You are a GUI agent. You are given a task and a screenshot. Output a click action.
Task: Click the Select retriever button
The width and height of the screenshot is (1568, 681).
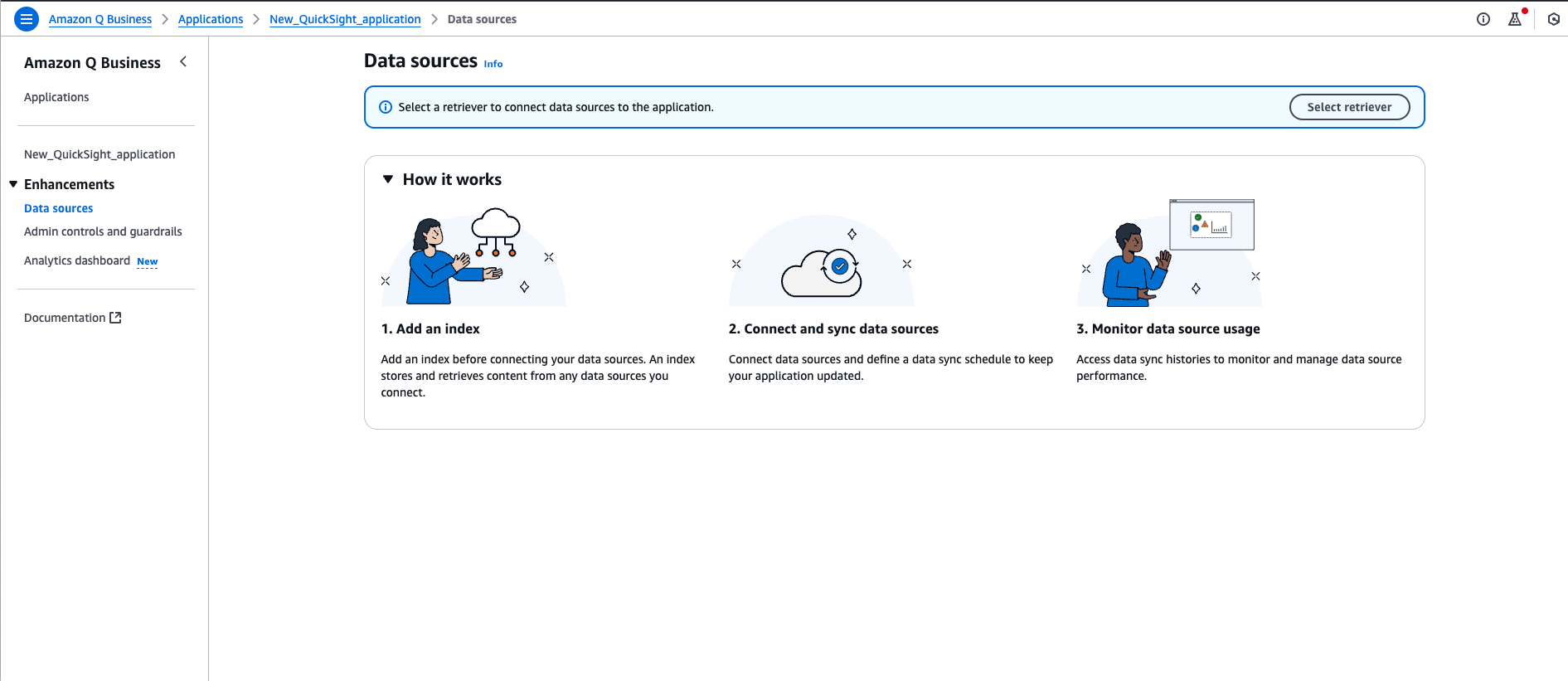[x=1349, y=107]
